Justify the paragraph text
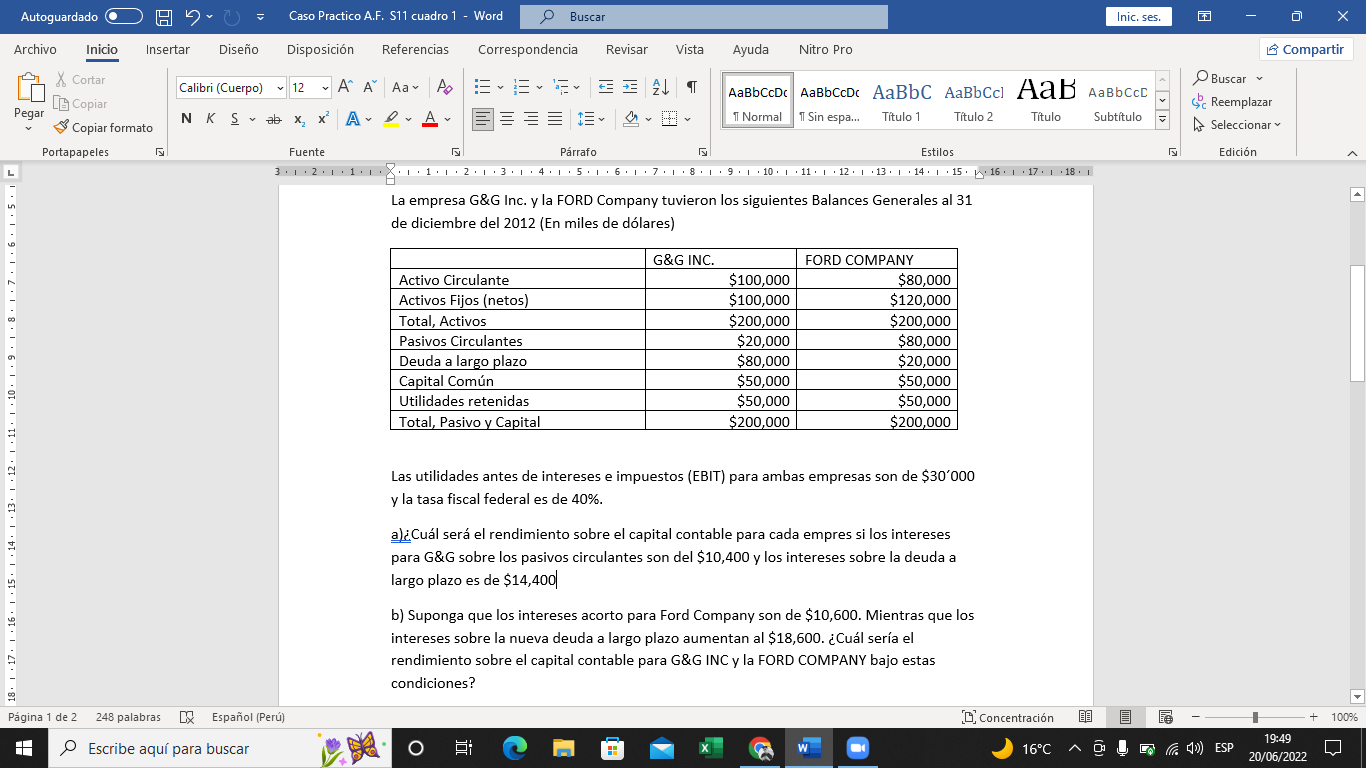This screenshot has height=768, width=1366. [555, 119]
